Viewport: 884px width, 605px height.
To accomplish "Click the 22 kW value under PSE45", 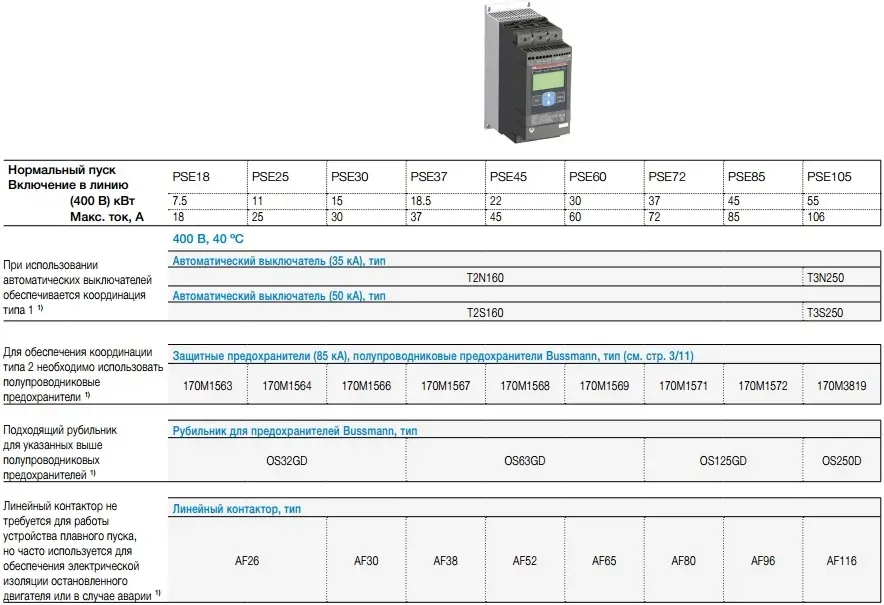I will 496,201.
